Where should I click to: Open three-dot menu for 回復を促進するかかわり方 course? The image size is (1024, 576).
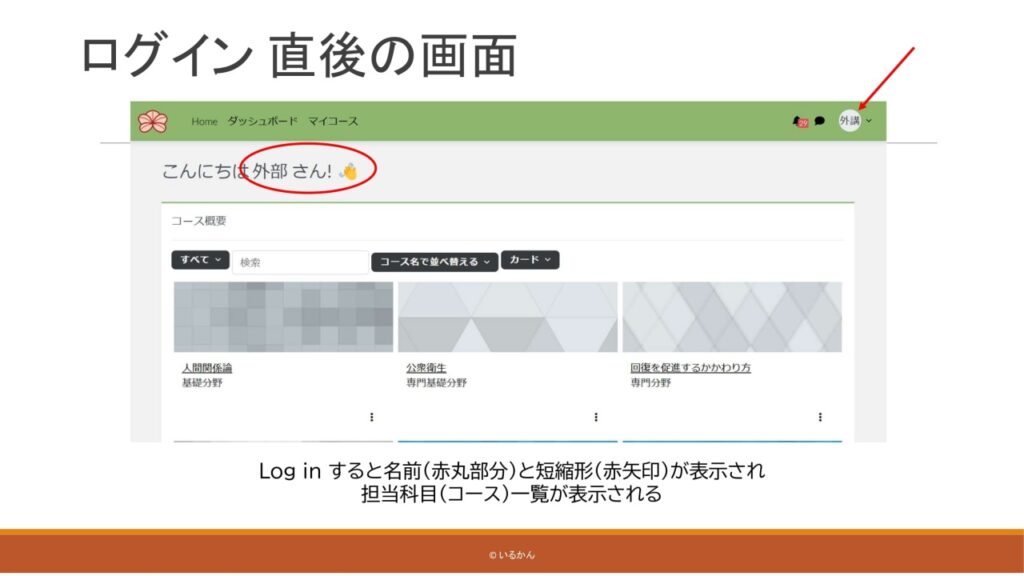pos(820,417)
